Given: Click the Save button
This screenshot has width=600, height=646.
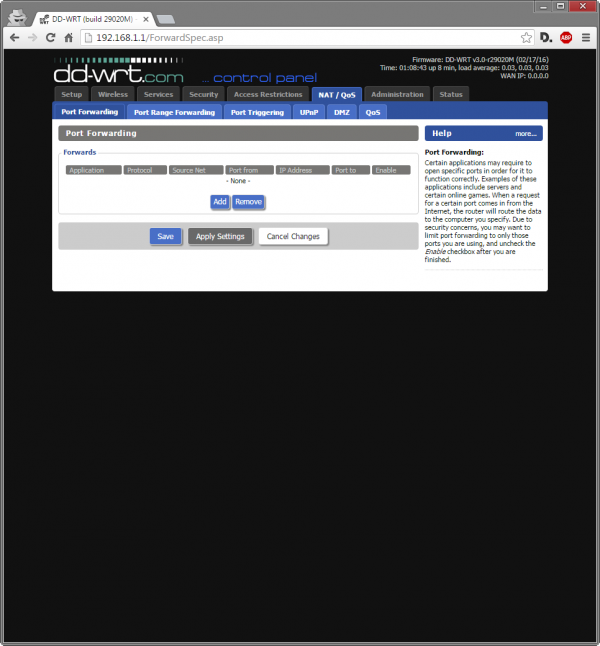Looking at the screenshot, I should [165, 236].
